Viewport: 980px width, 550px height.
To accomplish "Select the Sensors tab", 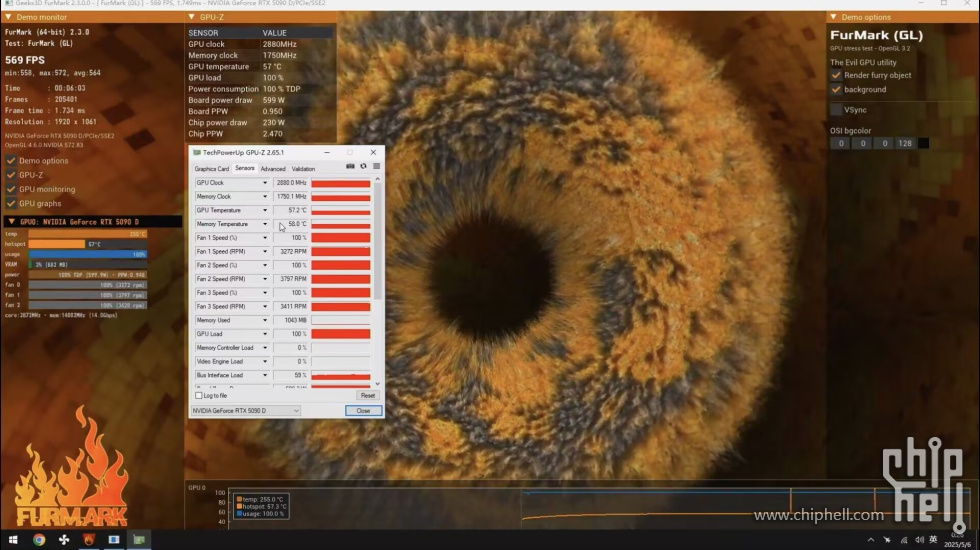I will pyautogui.click(x=244, y=168).
